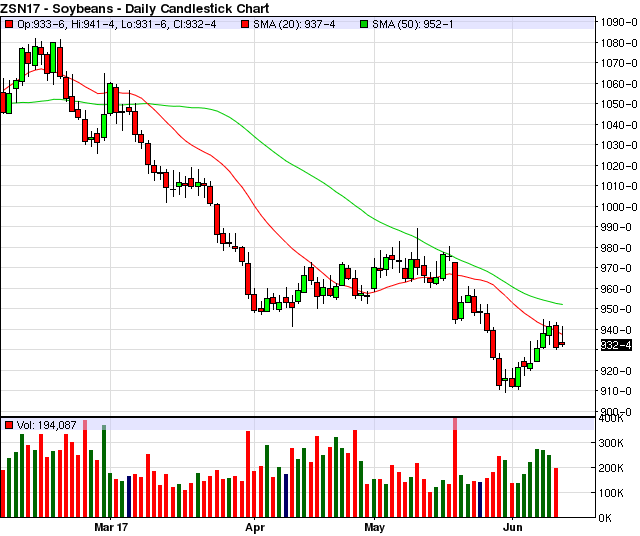Click the red OHLC legend swatch
Screen dimensions: 640x536
point(9,24)
